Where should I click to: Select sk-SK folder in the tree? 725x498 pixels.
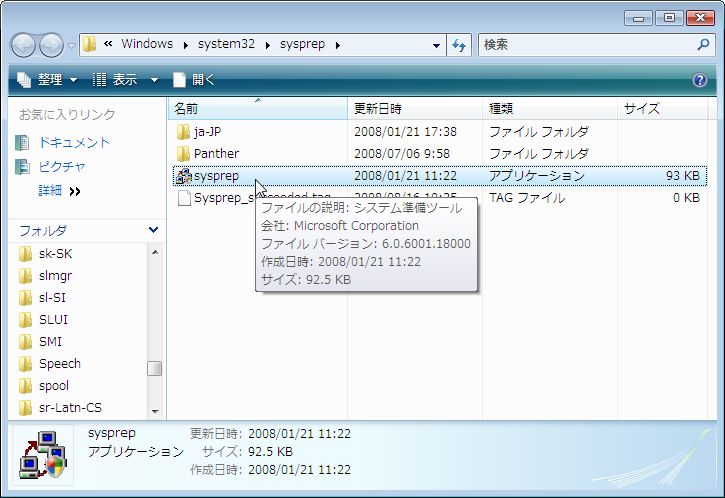55,253
